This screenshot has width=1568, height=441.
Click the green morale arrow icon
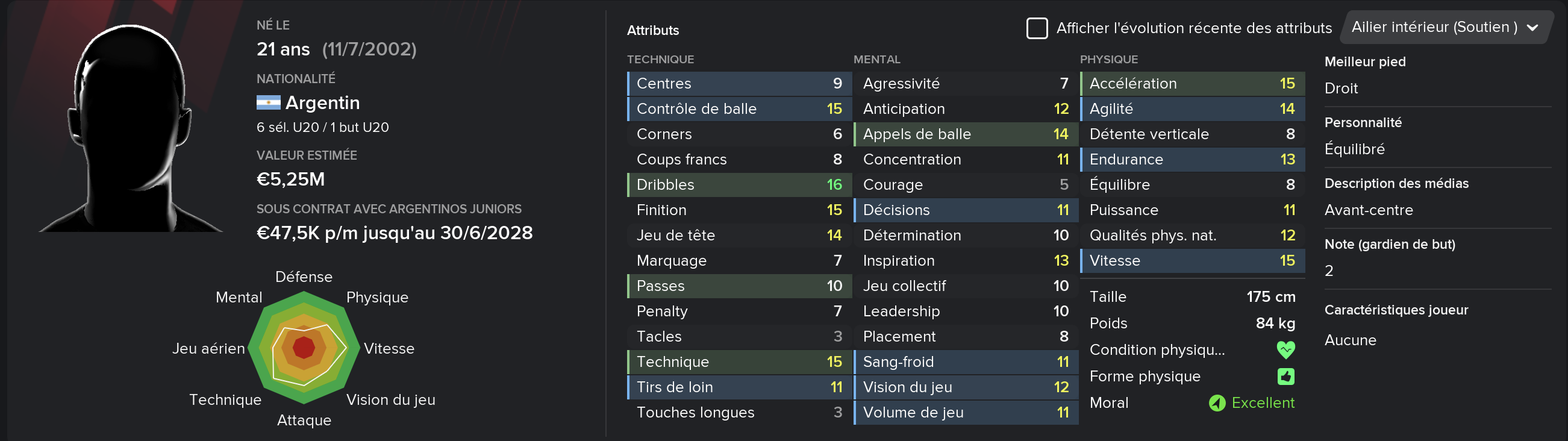(1217, 403)
